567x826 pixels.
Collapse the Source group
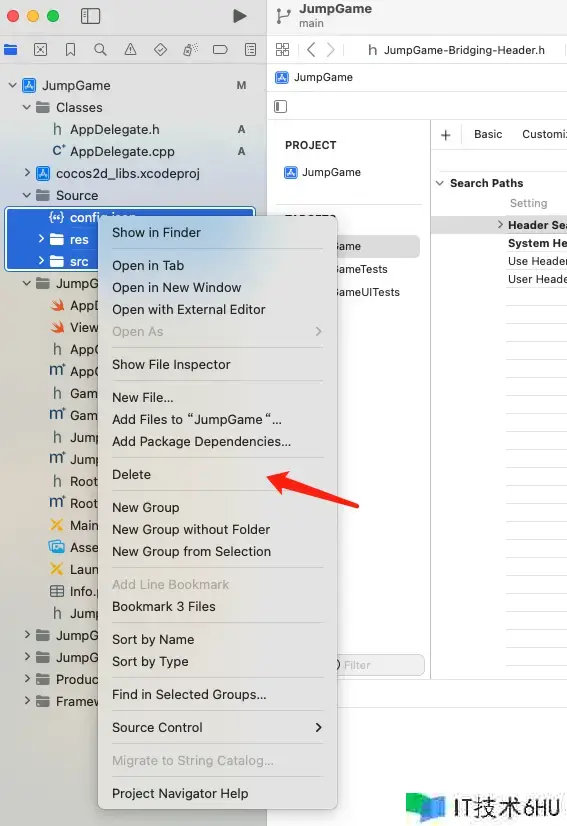point(27,195)
